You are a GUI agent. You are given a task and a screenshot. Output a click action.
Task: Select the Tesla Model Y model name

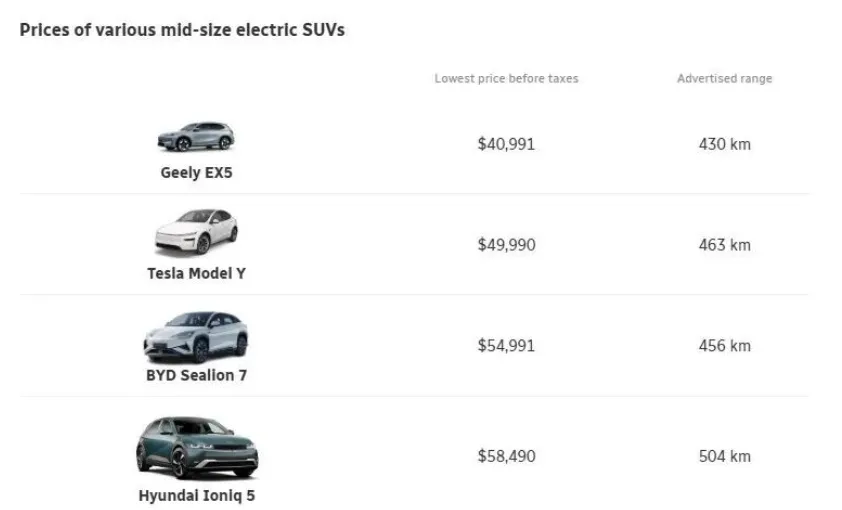click(196, 273)
